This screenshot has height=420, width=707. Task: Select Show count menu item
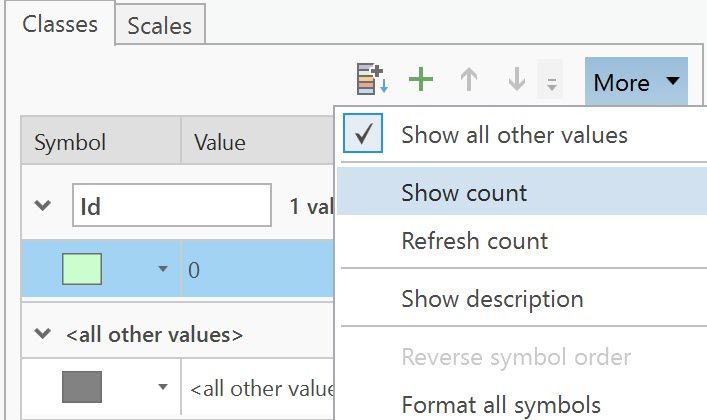click(464, 192)
